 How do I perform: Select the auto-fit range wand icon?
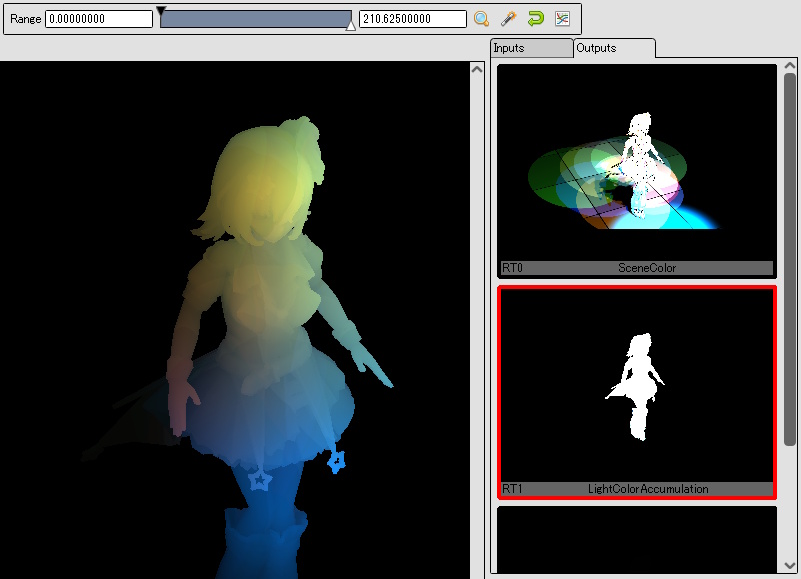point(508,19)
